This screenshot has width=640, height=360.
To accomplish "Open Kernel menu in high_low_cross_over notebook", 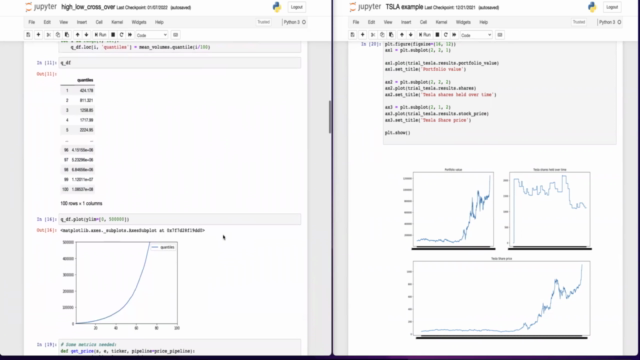I will point(117,22).
